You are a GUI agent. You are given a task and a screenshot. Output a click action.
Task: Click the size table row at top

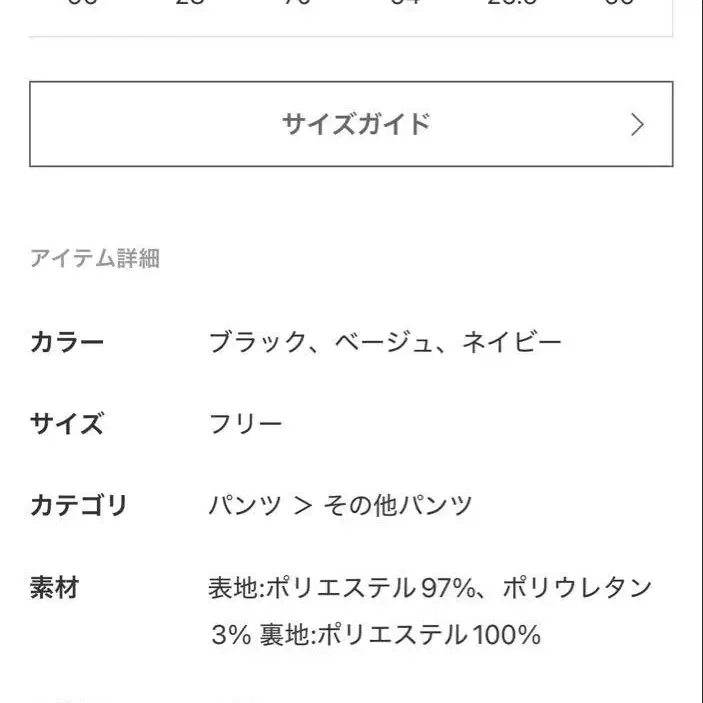coord(351,8)
